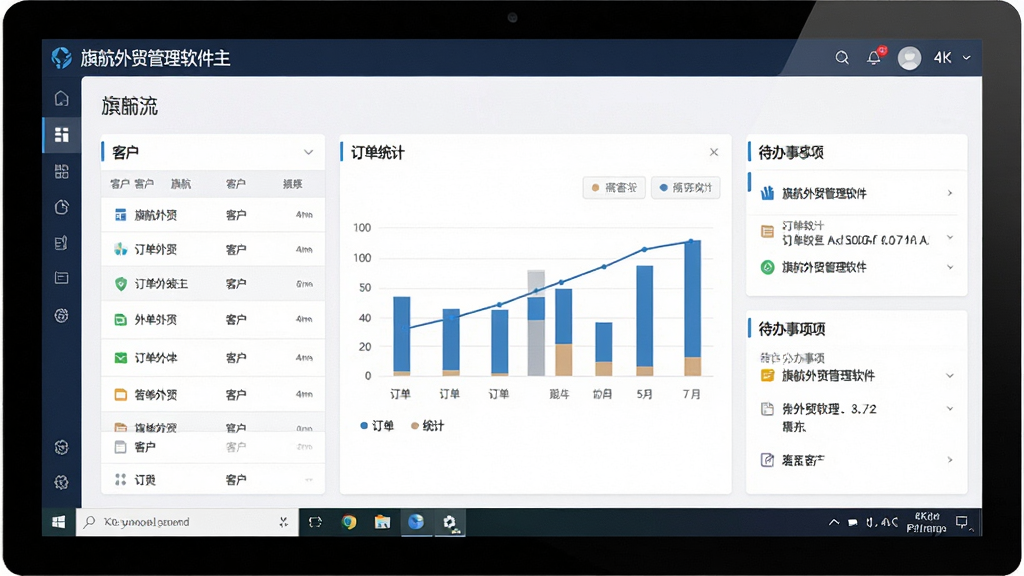1024x576 pixels.
Task: Click the 旗航外贸管理软件 title in the header
Action: pos(155,58)
